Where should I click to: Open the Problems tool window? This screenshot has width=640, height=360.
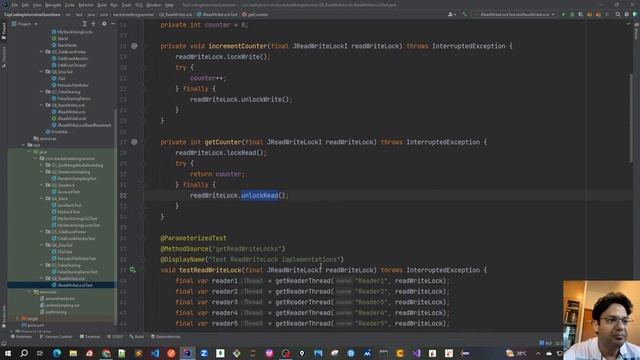click(x=21, y=337)
